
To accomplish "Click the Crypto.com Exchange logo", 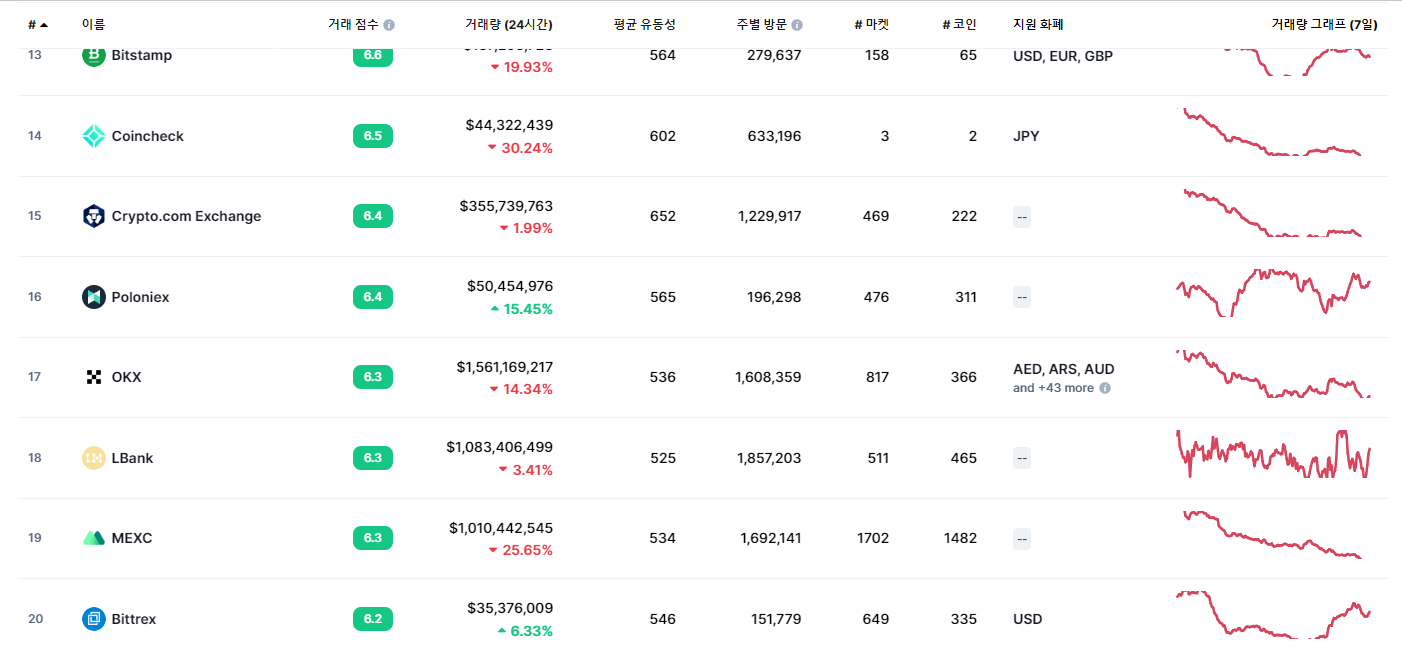I will coord(93,216).
